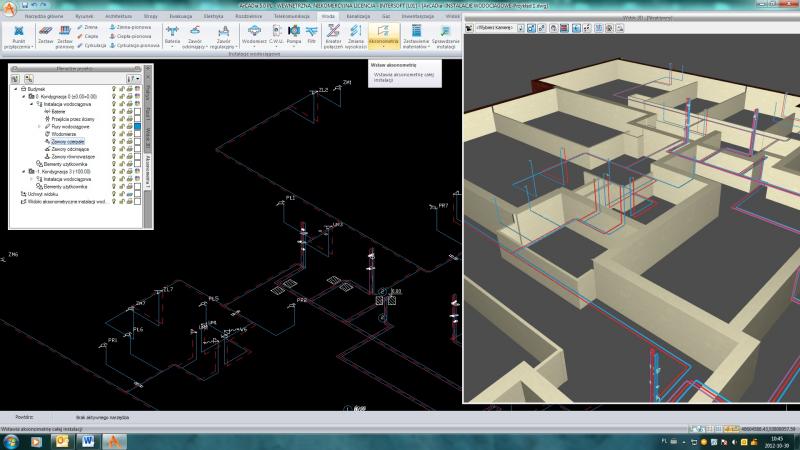This screenshot has width=800, height=450.
Task: Click the Zimna-pionowa pipe button
Action: tap(129, 28)
